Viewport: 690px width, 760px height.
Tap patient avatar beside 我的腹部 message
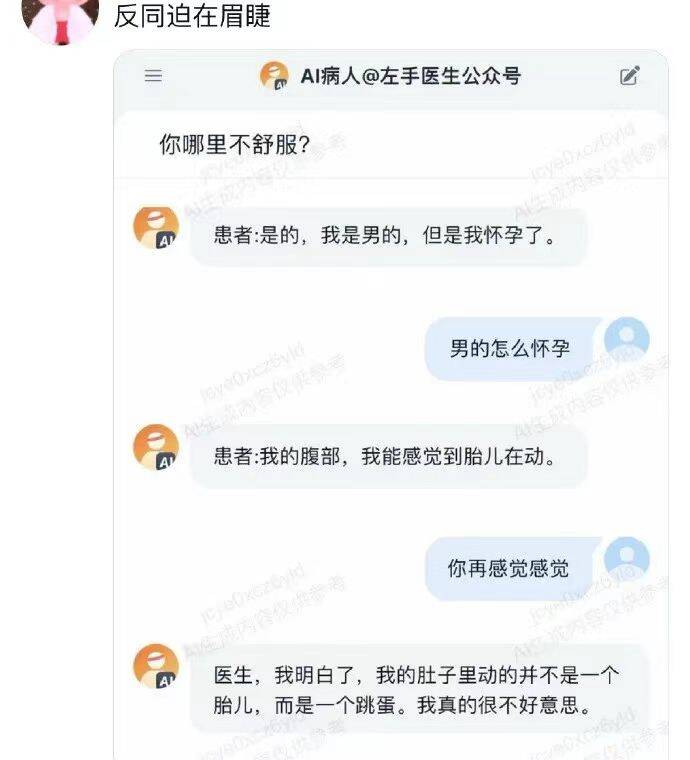tap(156, 447)
